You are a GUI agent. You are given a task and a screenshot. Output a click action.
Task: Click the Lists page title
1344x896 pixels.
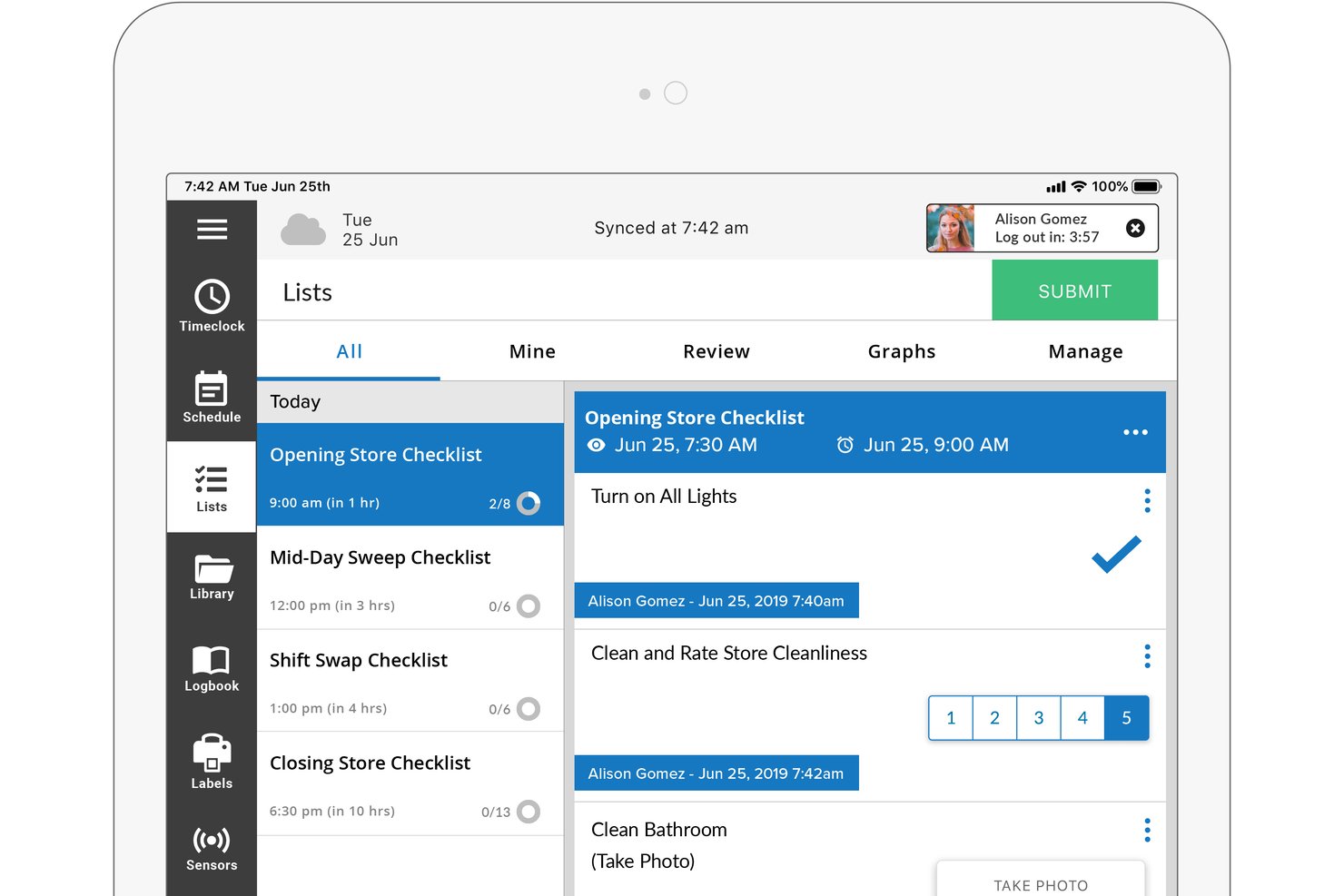307,292
